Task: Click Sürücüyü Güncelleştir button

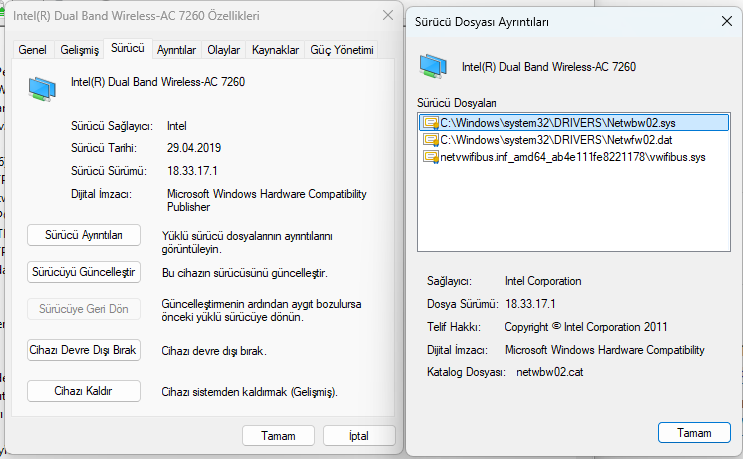Action: coord(84,272)
